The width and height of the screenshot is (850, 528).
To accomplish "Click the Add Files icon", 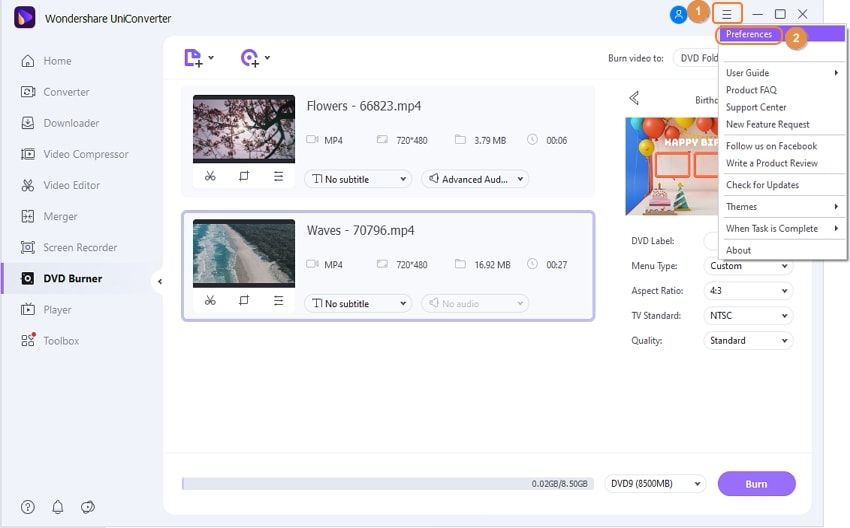I will (194, 57).
